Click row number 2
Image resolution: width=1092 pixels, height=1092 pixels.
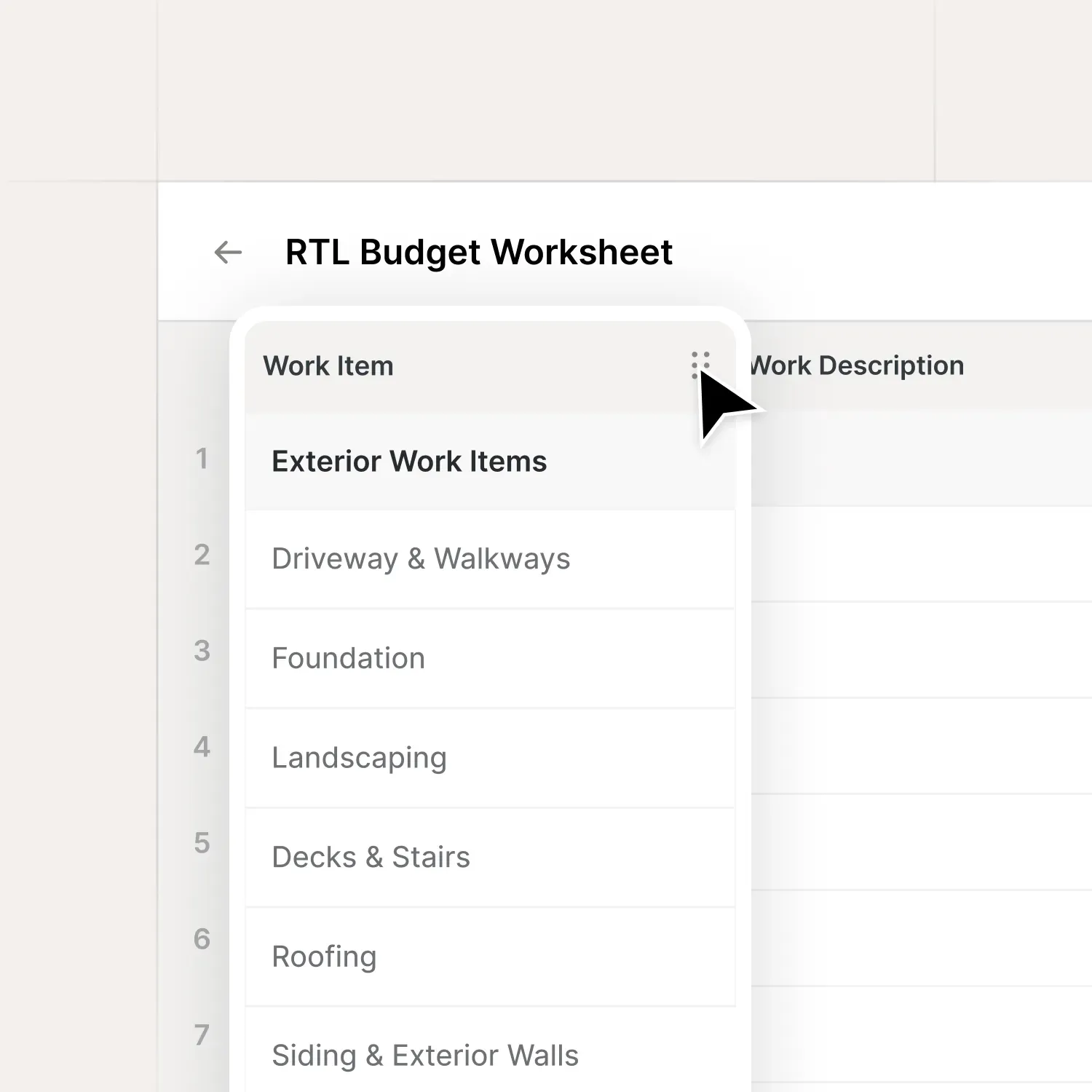tap(202, 555)
